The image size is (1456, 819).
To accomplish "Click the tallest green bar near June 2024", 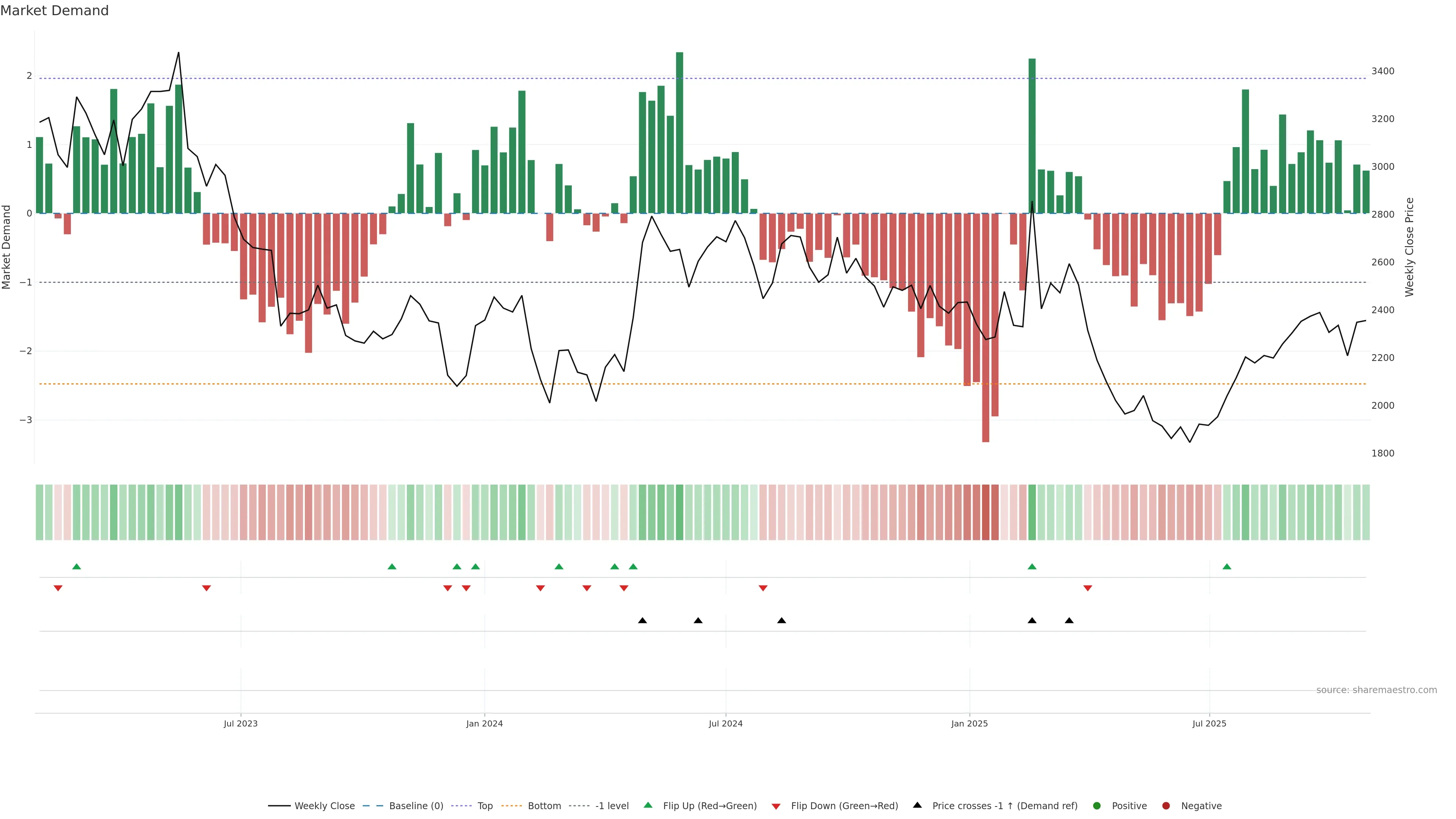I will click(679, 133).
